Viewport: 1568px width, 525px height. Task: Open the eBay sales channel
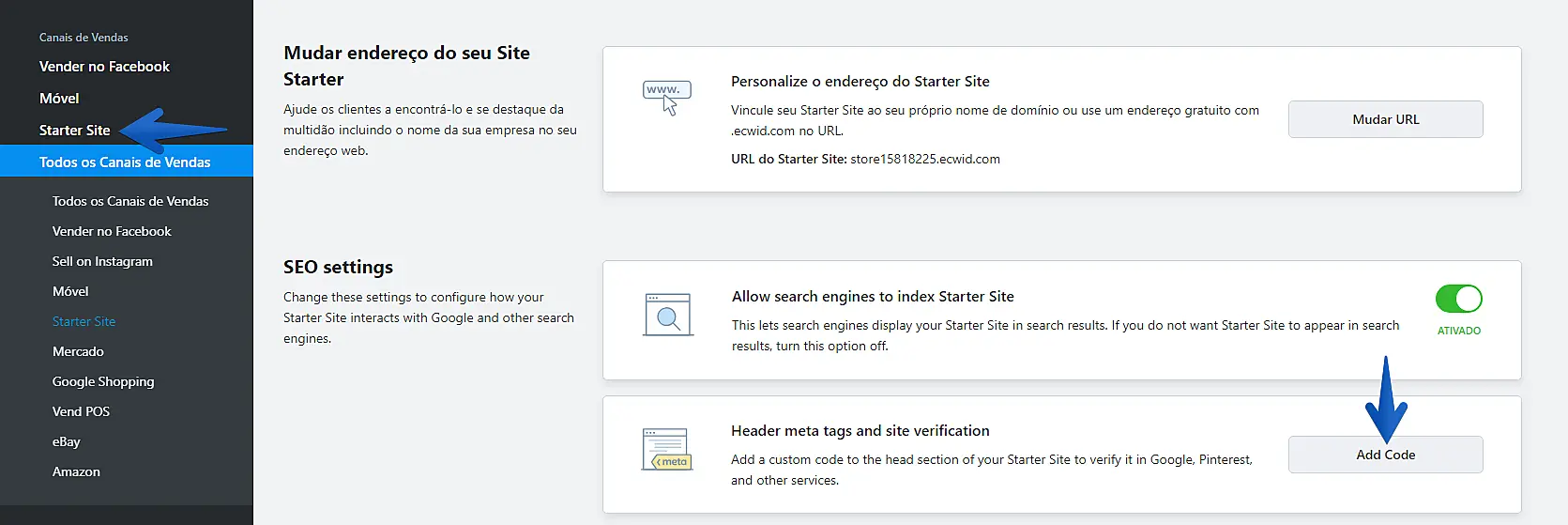click(67, 441)
